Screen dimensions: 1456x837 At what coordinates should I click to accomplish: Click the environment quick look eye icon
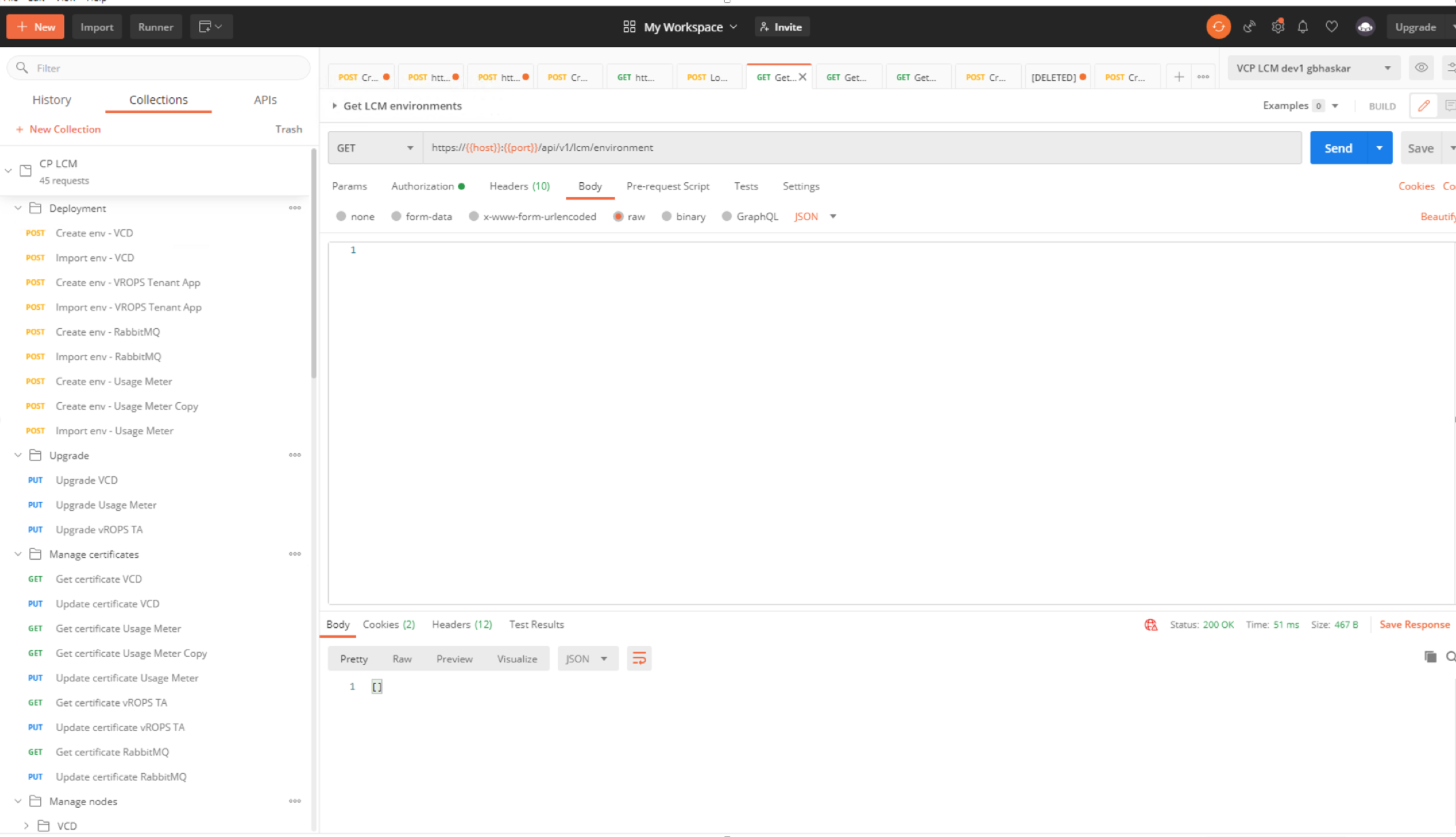point(1421,68)
